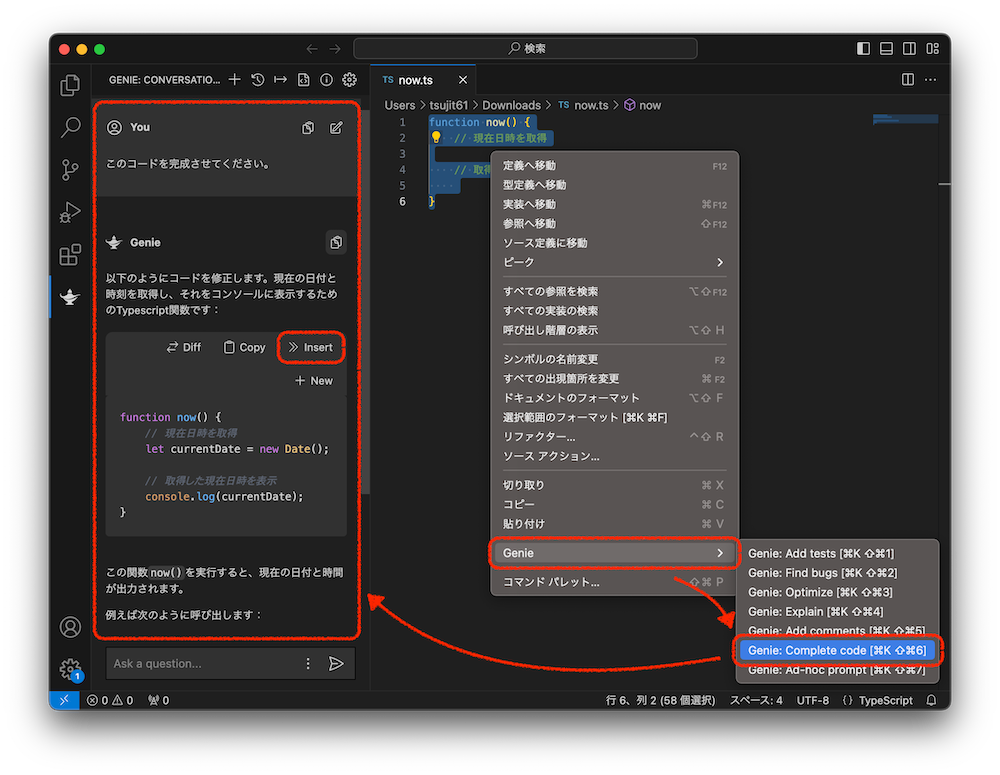Image resolution: width=1000 pixels, height=775 pixels.
Task: Open Genie settings gear in panel header
Action: tap(349, 80)
